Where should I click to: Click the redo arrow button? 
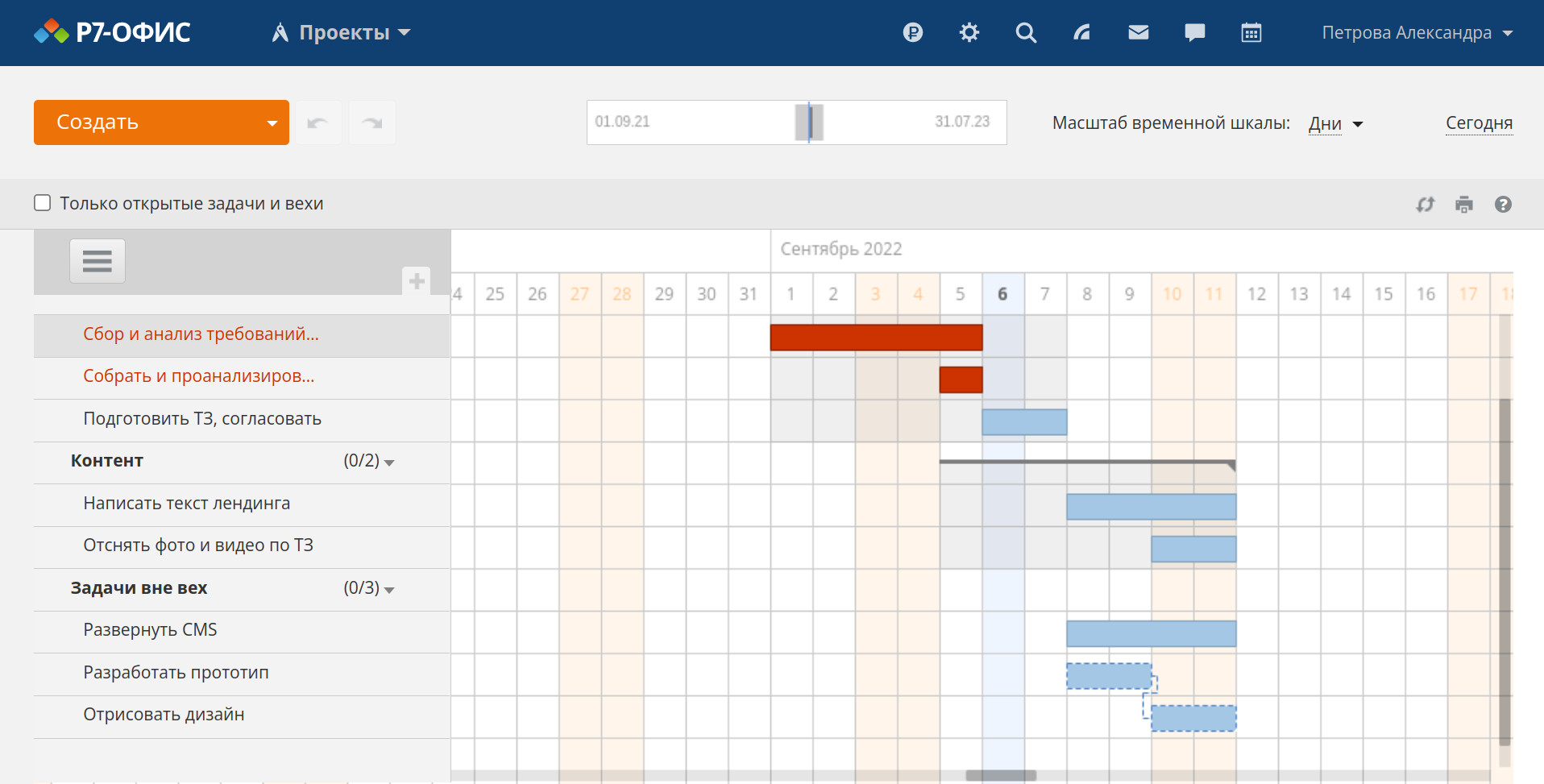(x=372, y=122)
